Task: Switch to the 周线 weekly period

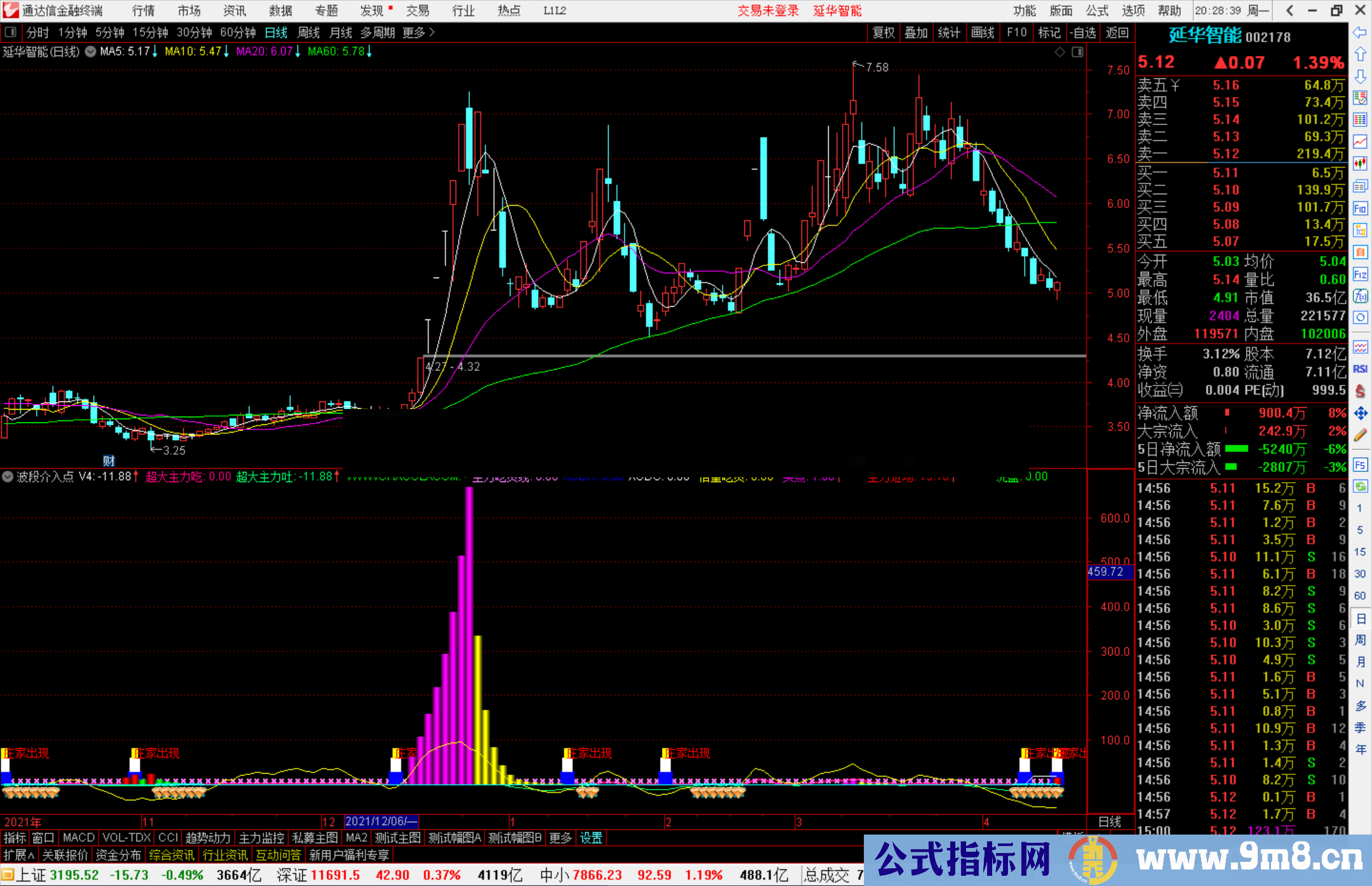Action: coord(309,32)
